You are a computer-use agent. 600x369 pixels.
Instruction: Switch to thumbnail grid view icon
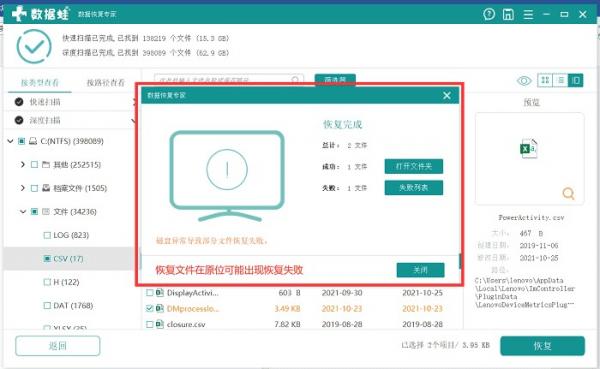(545, 80)
